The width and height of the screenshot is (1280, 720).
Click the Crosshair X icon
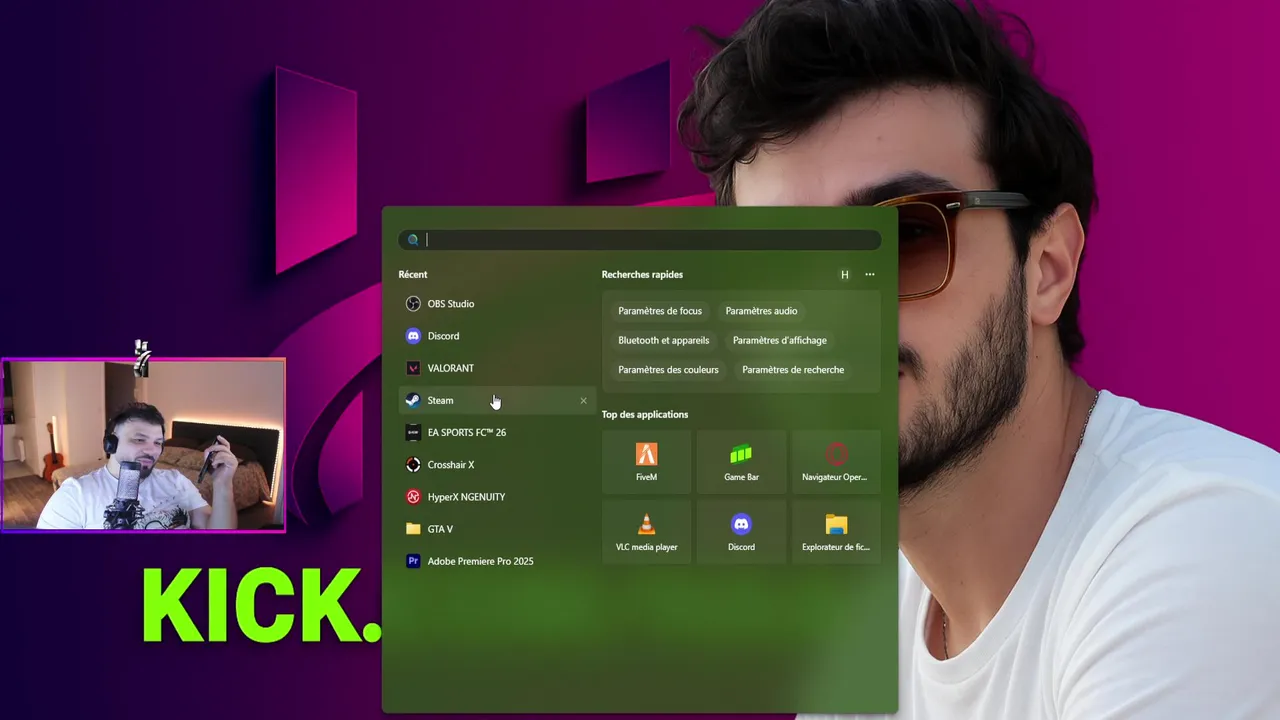click(413, 465)
